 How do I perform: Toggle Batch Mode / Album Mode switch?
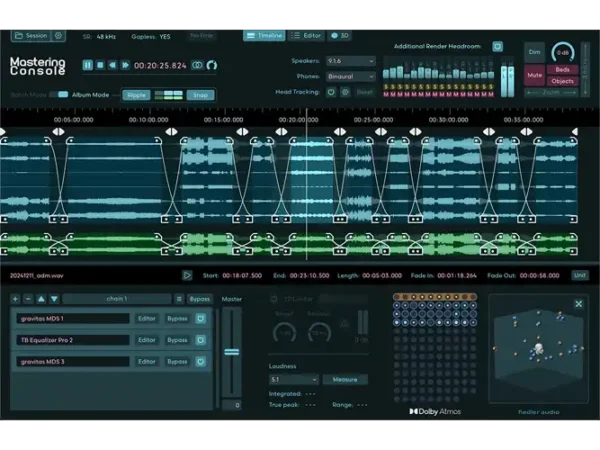pyautogui.click(x=59, y=95)
